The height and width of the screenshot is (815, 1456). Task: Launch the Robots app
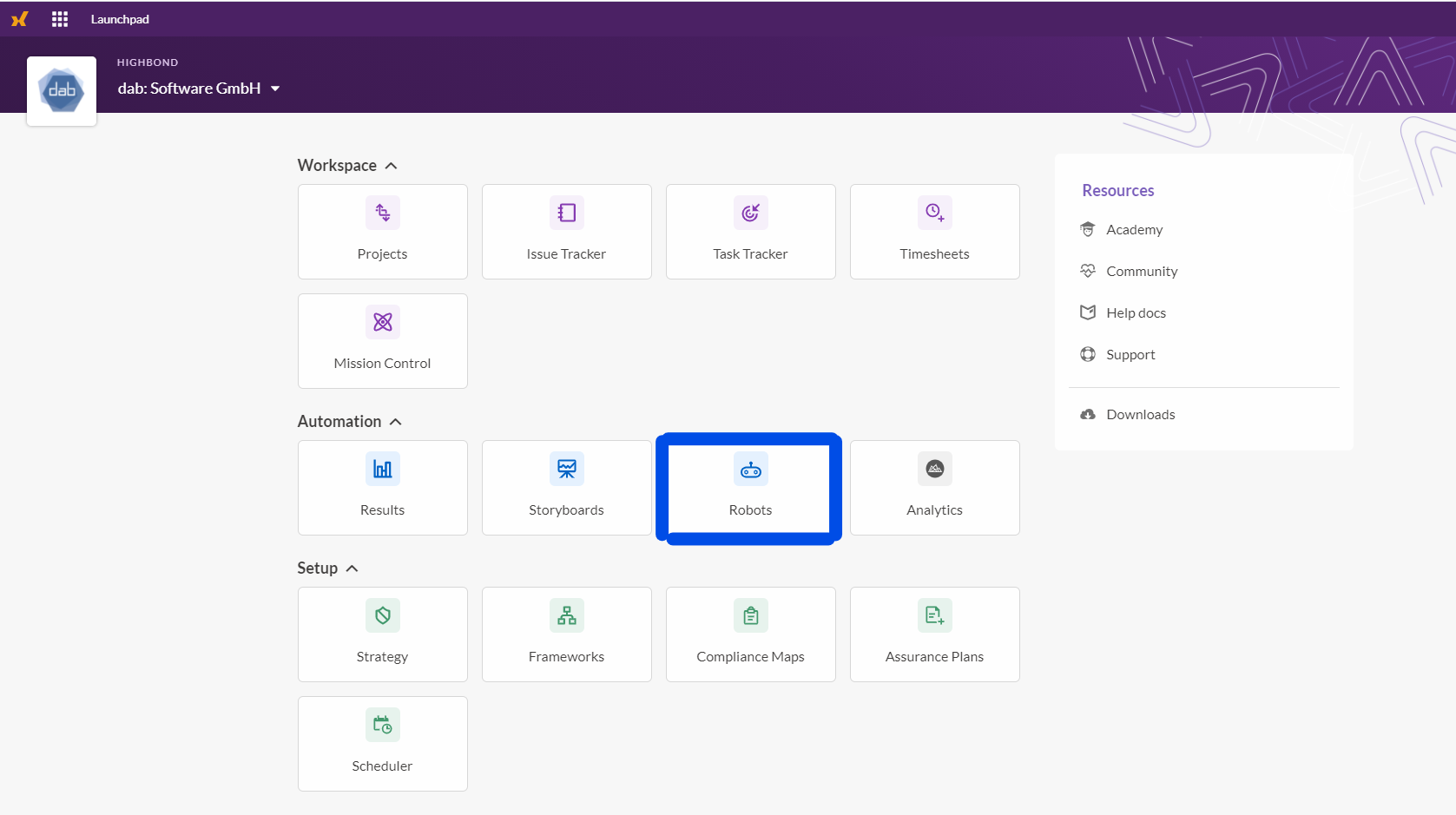coord(750,488)
